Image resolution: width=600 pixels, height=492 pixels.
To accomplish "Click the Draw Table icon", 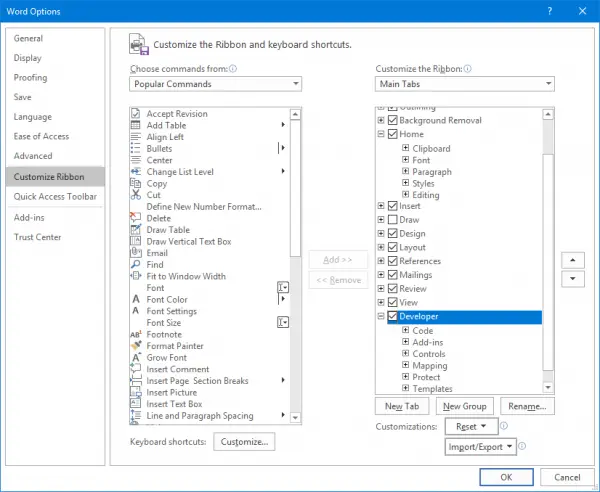I will [135, 230].
